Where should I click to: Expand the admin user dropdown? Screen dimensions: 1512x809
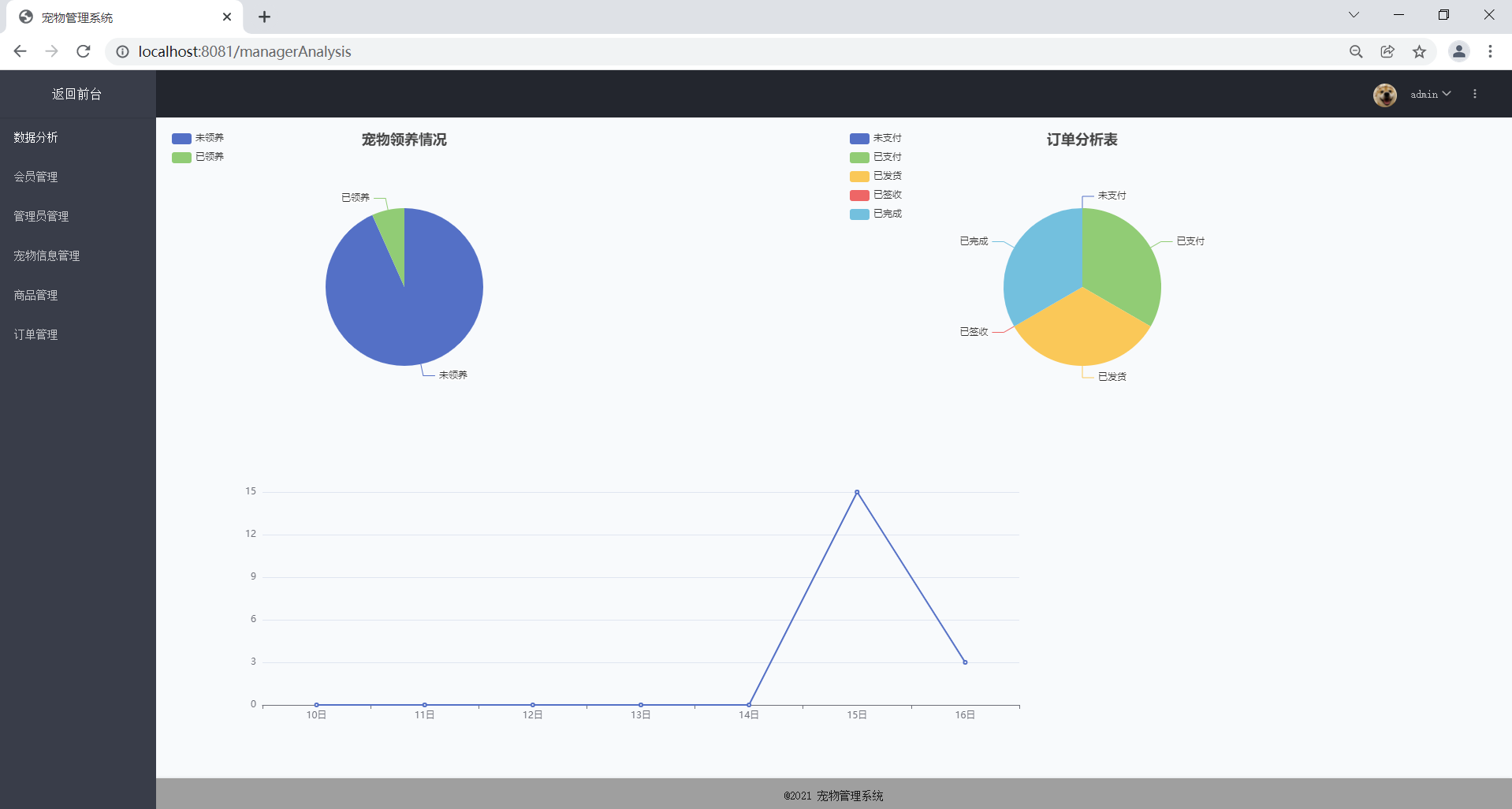tap(1430, 94)
